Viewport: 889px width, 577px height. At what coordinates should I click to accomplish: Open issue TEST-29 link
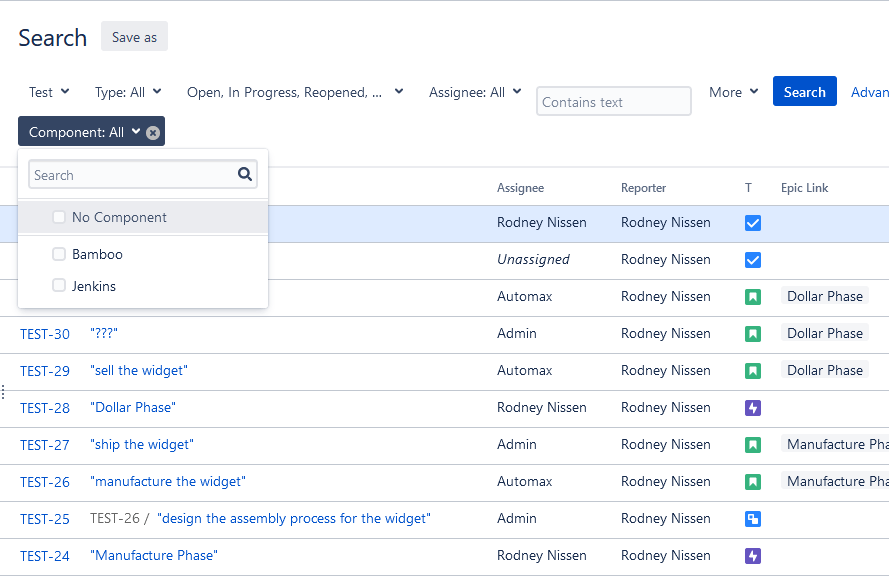[x=45, y=371]
